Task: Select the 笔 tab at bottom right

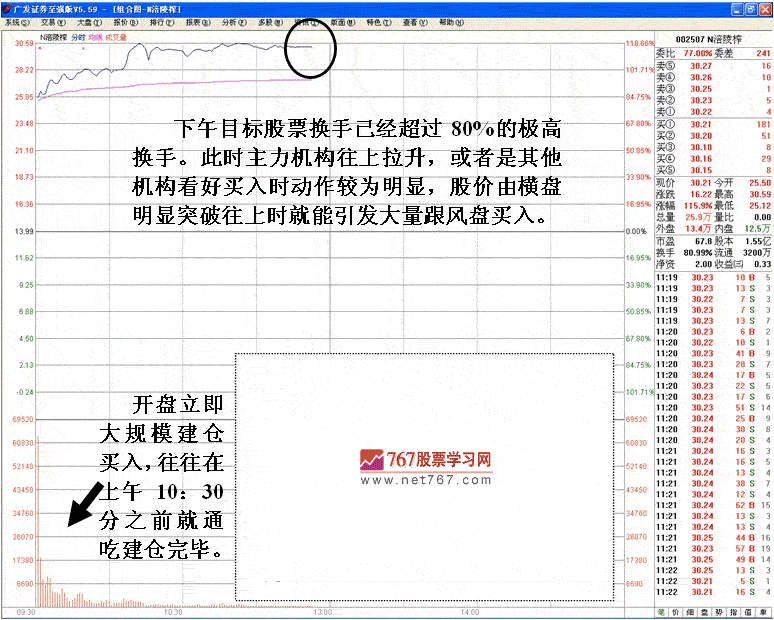Action: 661,611
